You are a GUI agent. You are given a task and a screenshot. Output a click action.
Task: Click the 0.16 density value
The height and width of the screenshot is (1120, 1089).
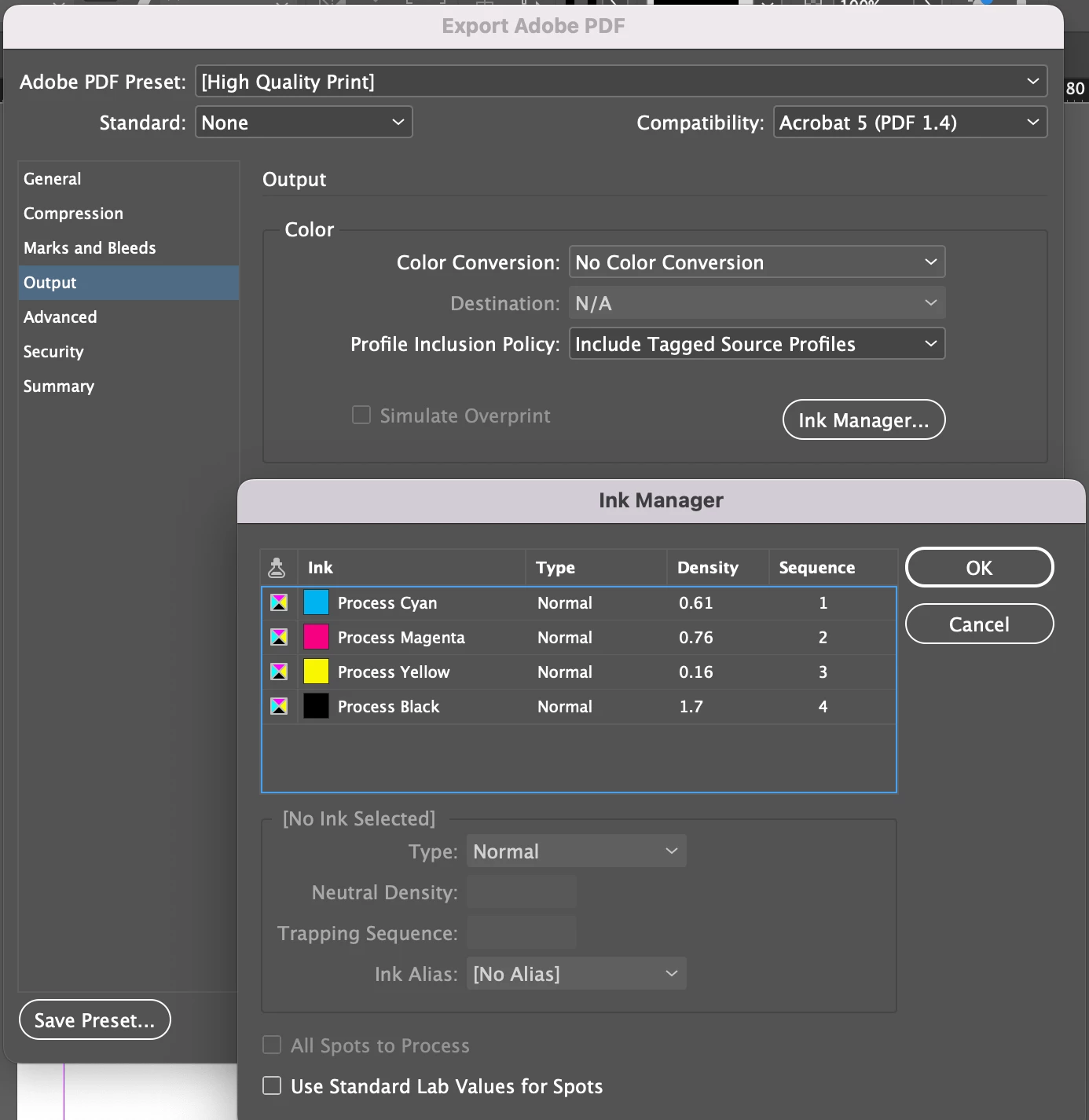tap(696, 672)
